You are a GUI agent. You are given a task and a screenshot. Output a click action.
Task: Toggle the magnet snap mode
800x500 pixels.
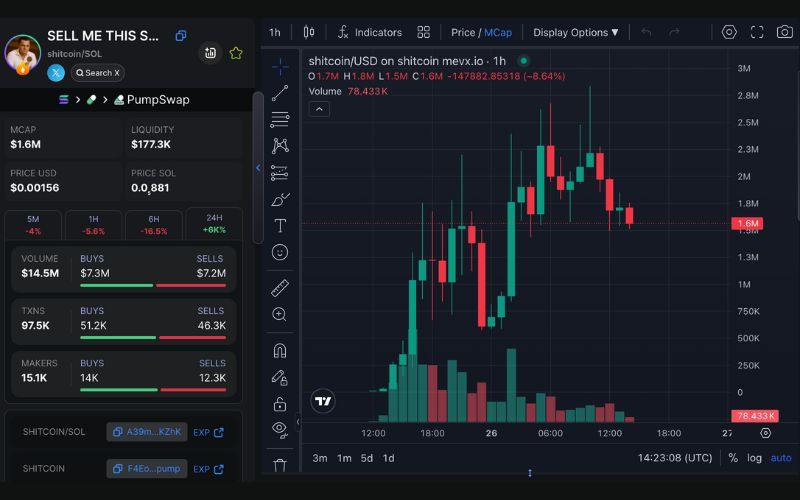280,351
